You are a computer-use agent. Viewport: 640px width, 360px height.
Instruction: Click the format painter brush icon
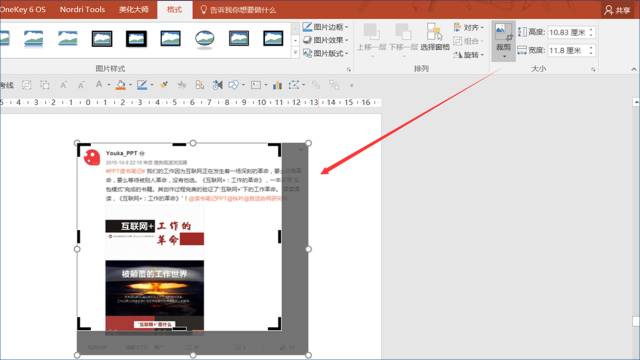tap(164, 85)
